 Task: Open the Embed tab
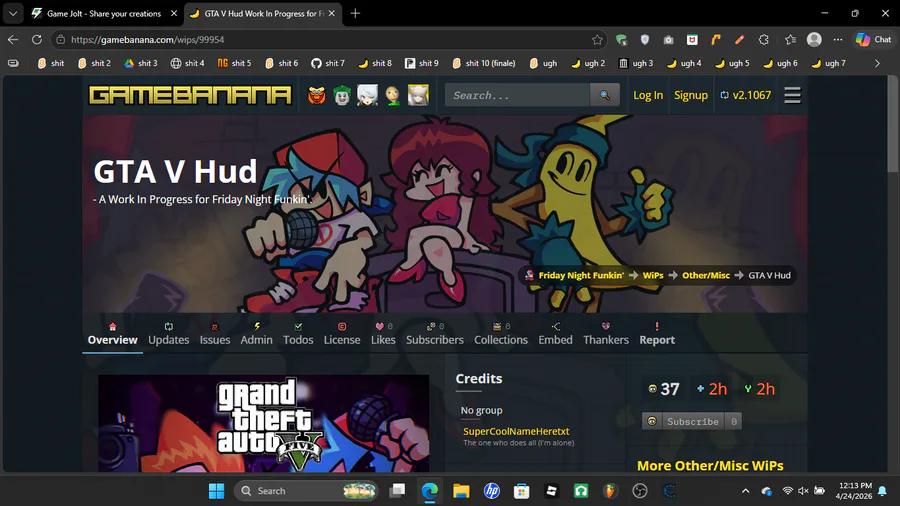tap(555, 334)
